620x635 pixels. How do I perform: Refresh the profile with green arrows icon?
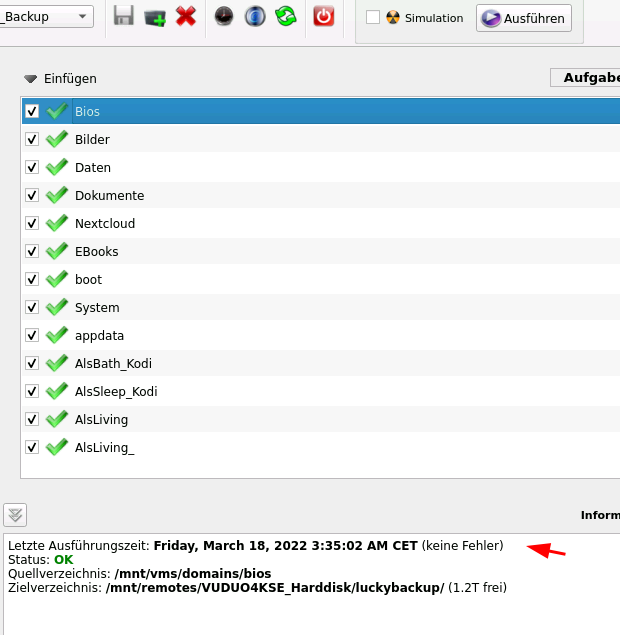tap(286, 17)
